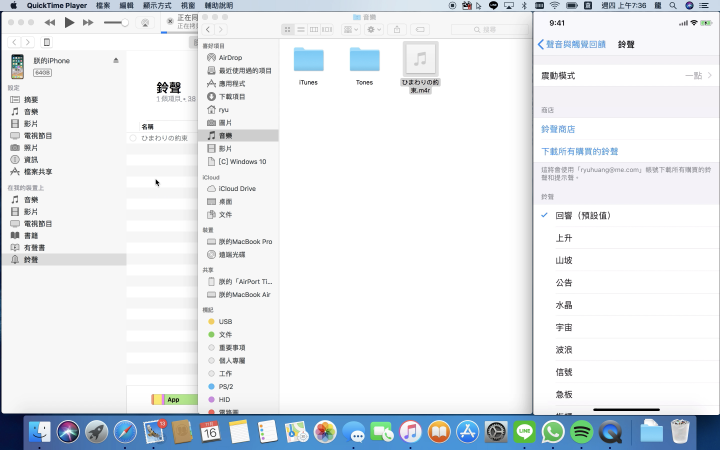Open 編輯 menu in menu bar
This screenshot has height=450, width=720.
126,6
